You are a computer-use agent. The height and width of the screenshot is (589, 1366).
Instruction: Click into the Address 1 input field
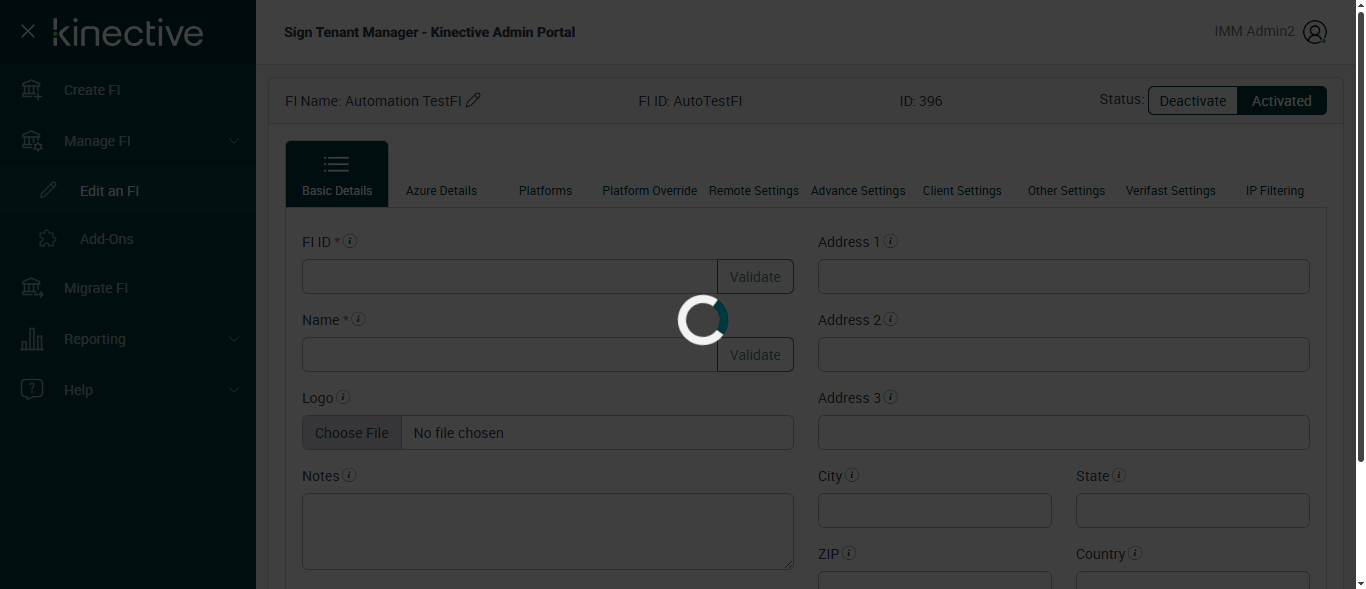[x=1063, y=277]
